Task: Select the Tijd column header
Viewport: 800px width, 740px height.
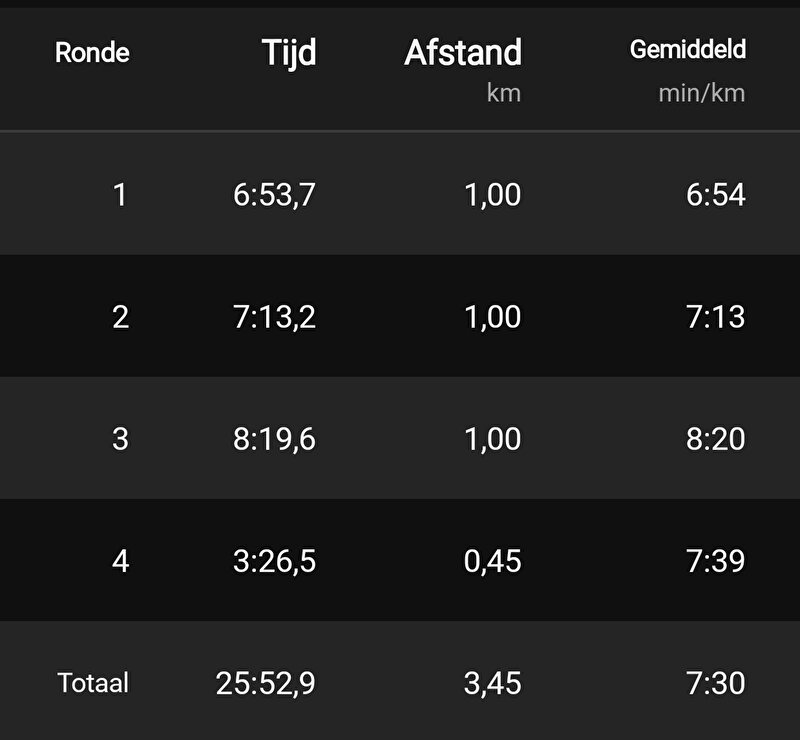Action: [289, 54]
